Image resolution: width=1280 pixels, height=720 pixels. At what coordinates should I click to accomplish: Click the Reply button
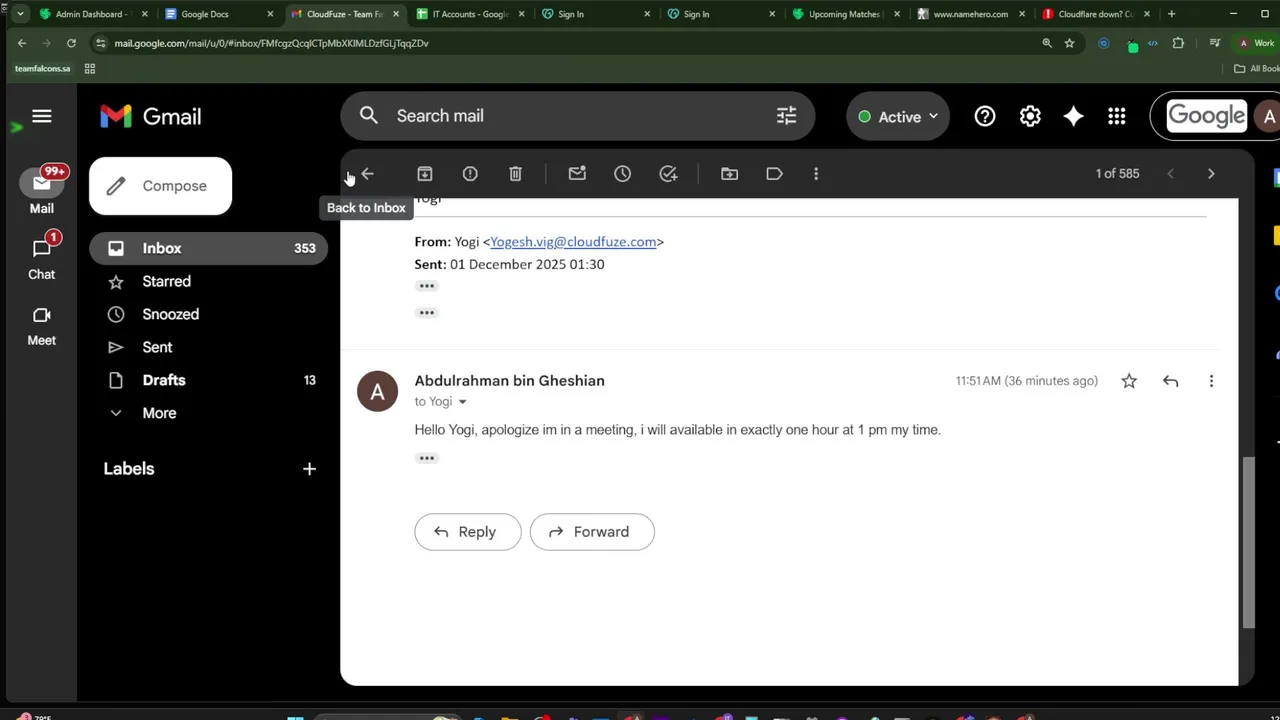[467, 532]
